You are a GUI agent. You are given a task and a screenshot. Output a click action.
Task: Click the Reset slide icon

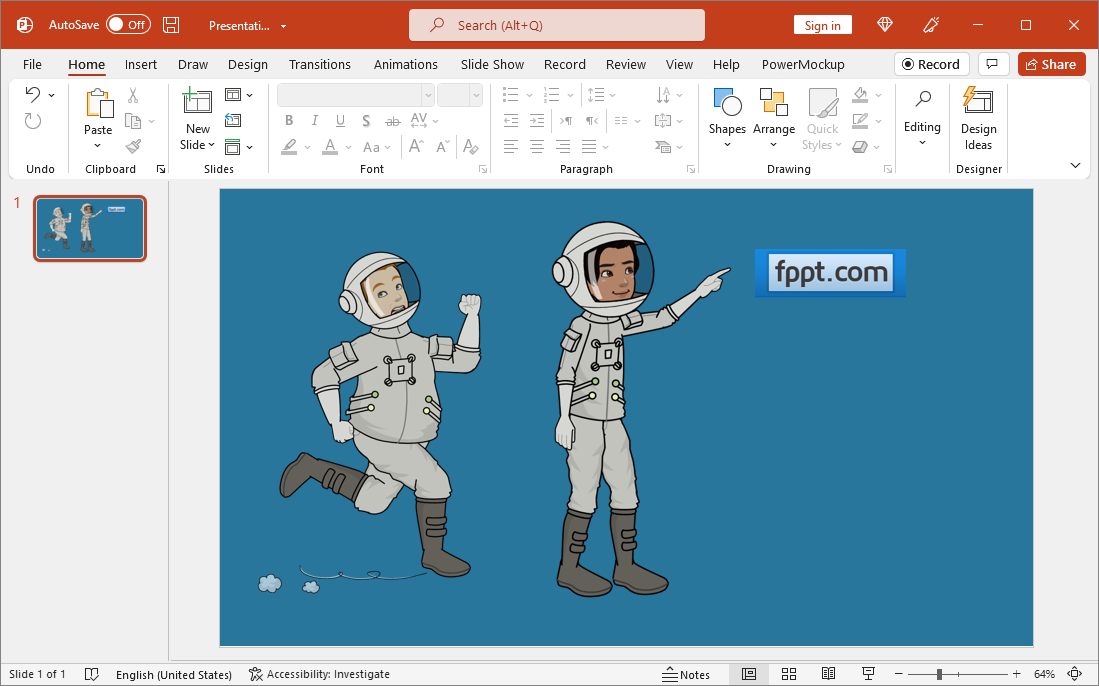click(233, 121)
